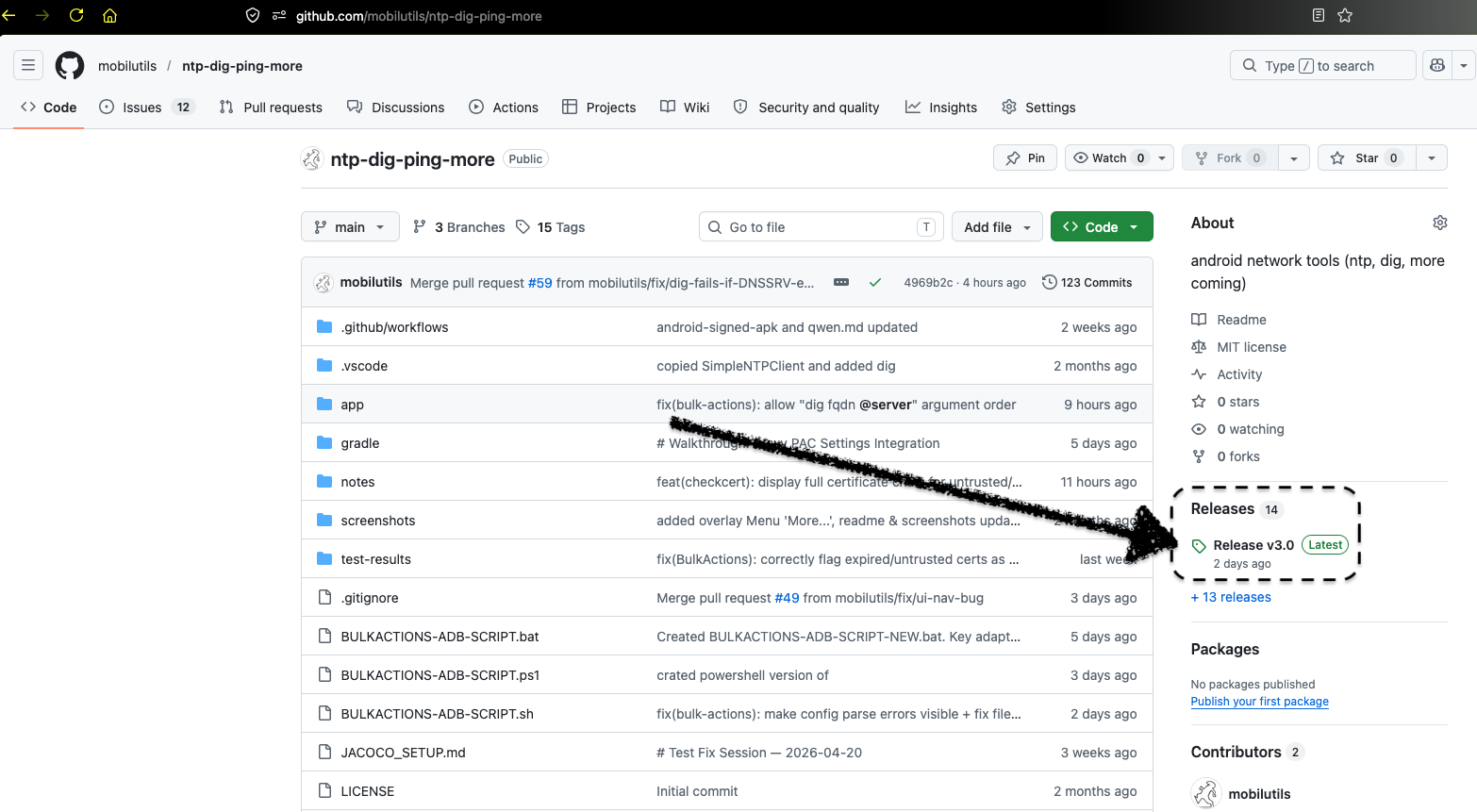Image resolution: width=1477 pixels, height=812 pixels.
Task: Open the app folder
Action: click(352, 405)
